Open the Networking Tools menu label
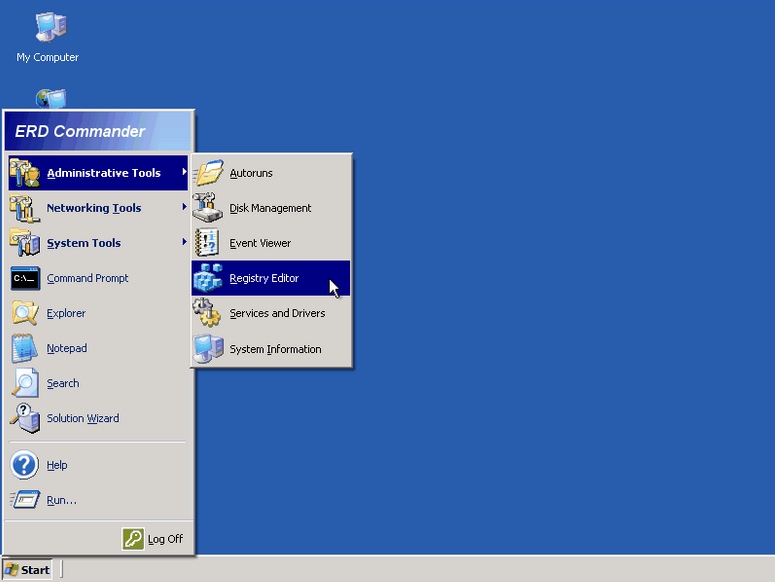 94,208
